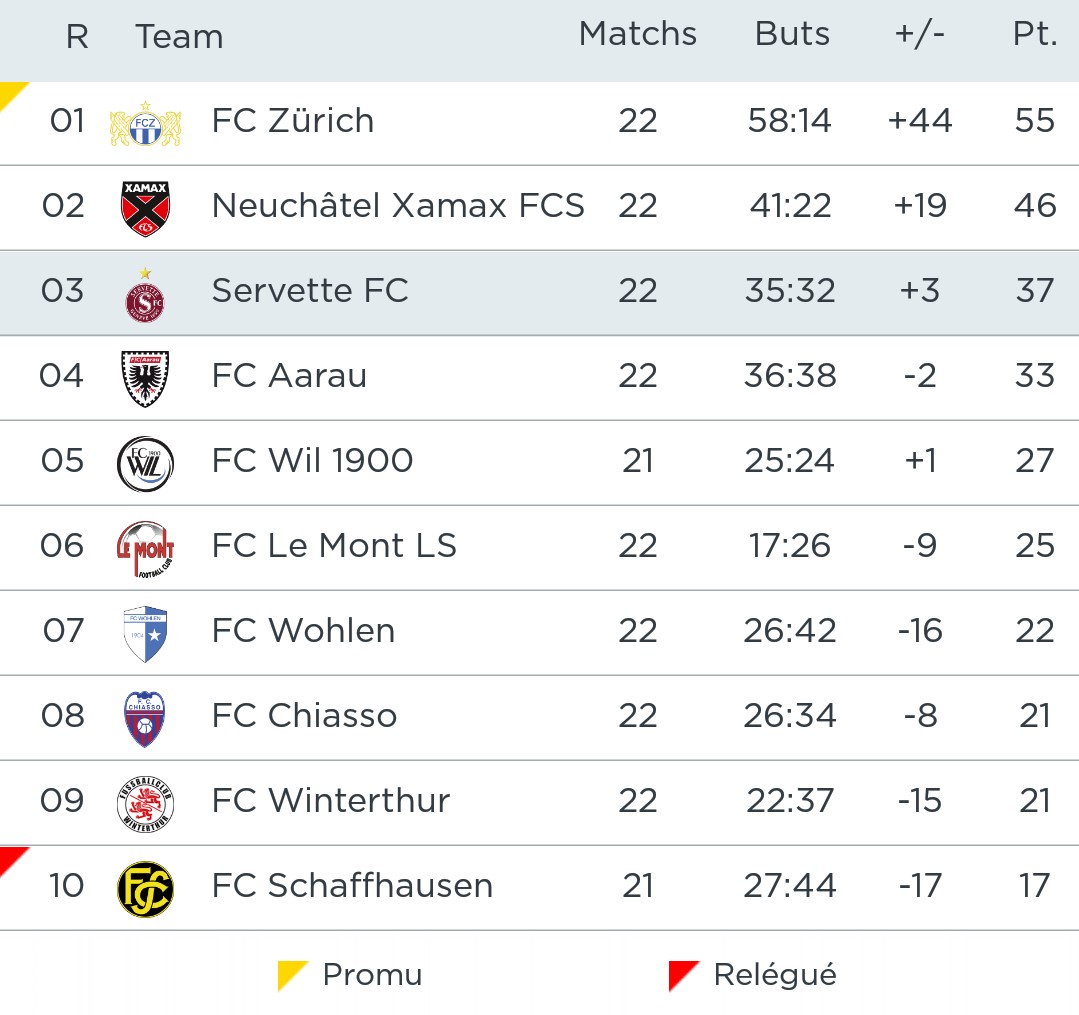Click the FC Chiasso crest icon

point(145,718)
